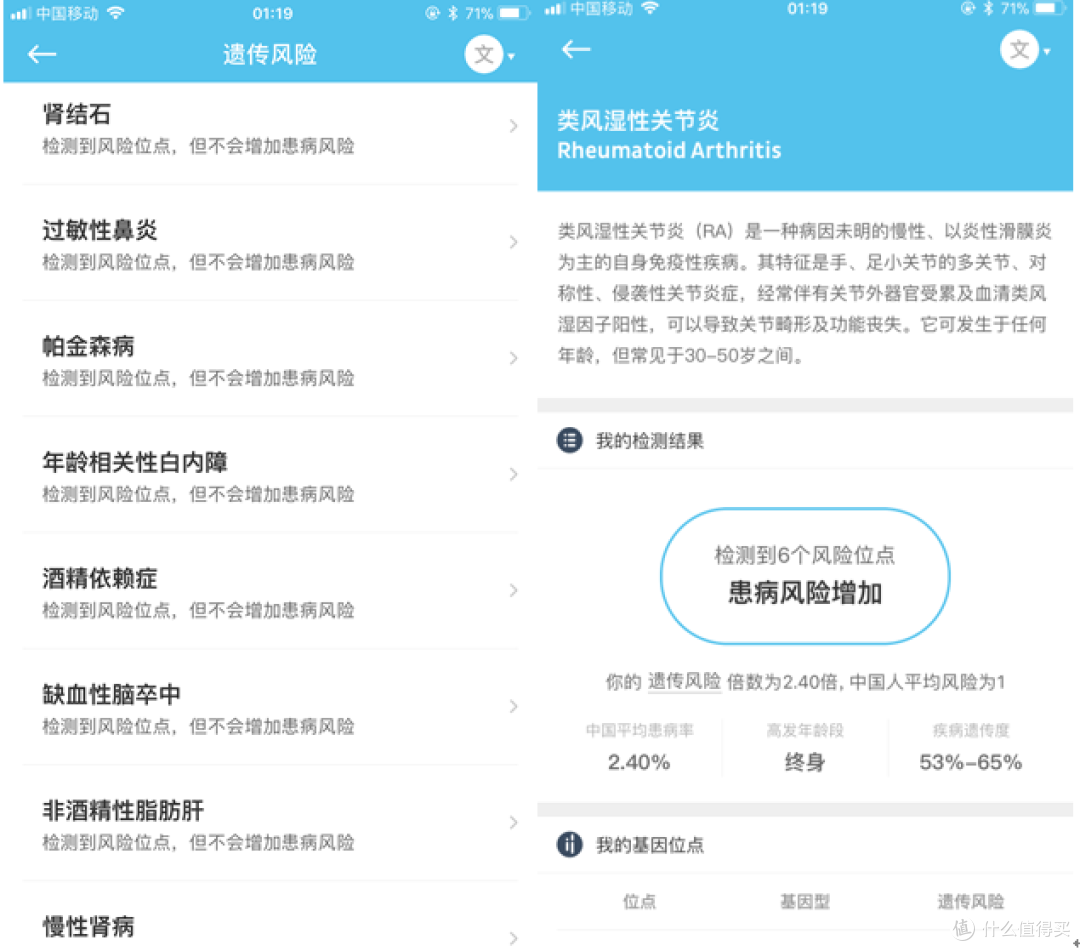The height and width of the screenshot is (951, 1080).
Task: Expand the chevron on the 过敏性鼻炎 row
Action: tap(513, 242)
